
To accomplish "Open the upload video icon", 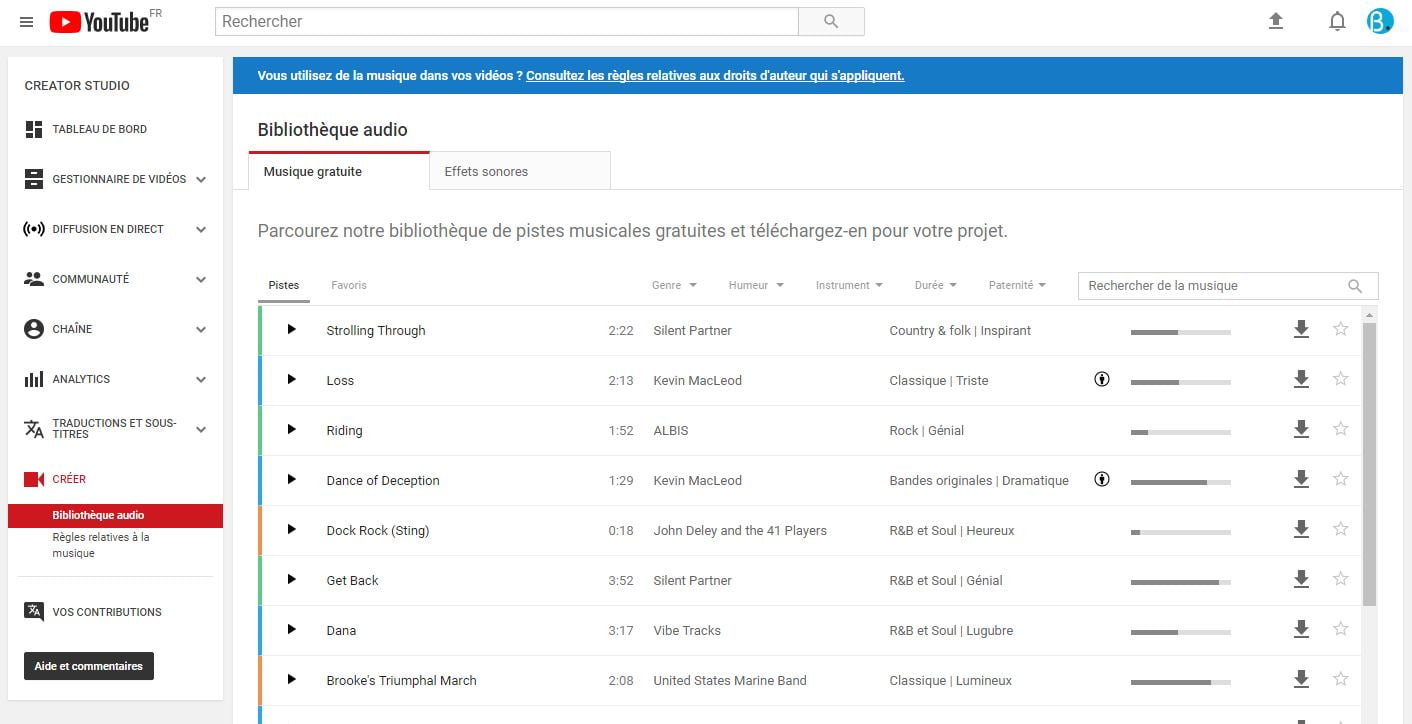I will point(1276,21).
